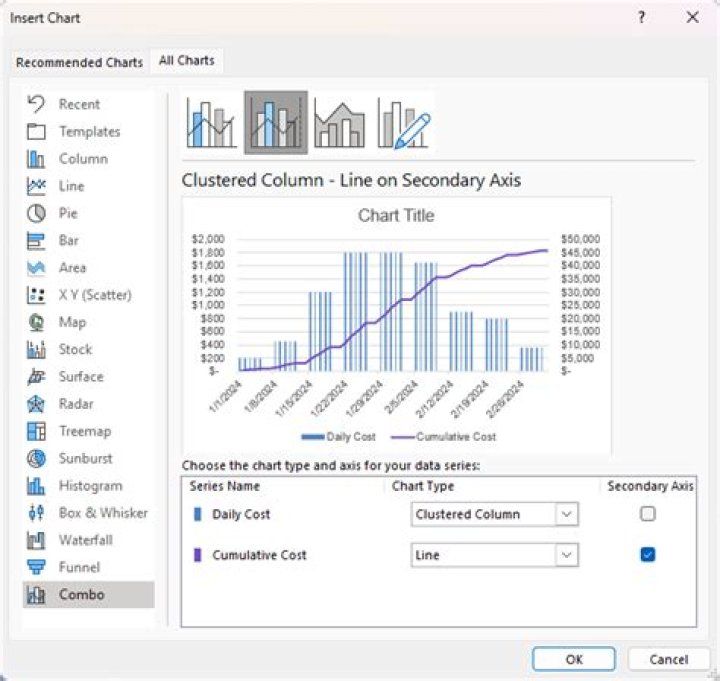Select the All Charts tab
720x681 pixels.
tap(186, 61)
